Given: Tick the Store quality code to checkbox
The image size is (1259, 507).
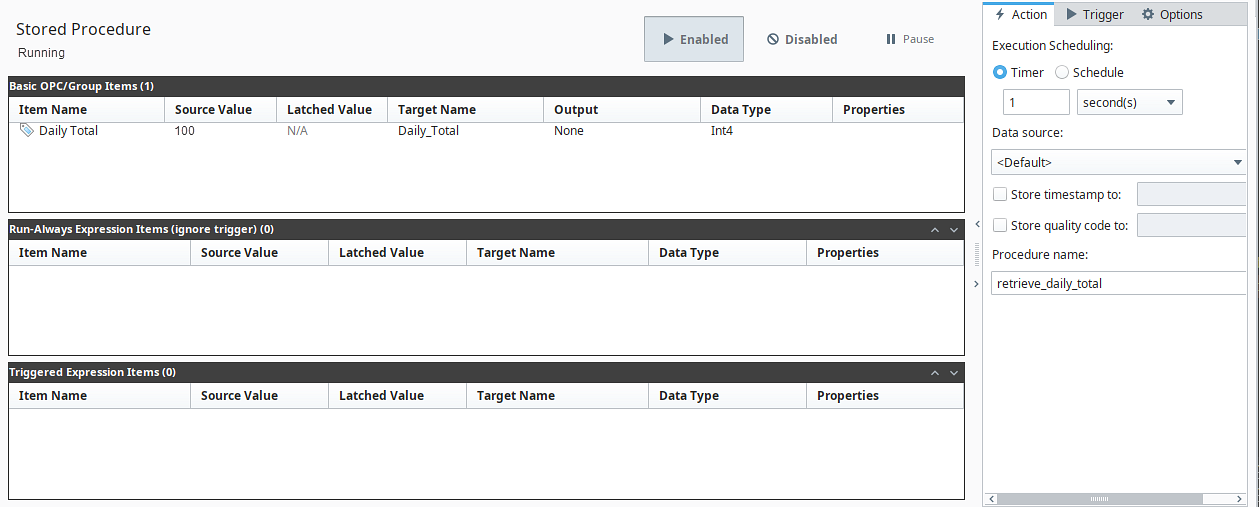Looking at the screenshot, I should tap(1000, 226).
